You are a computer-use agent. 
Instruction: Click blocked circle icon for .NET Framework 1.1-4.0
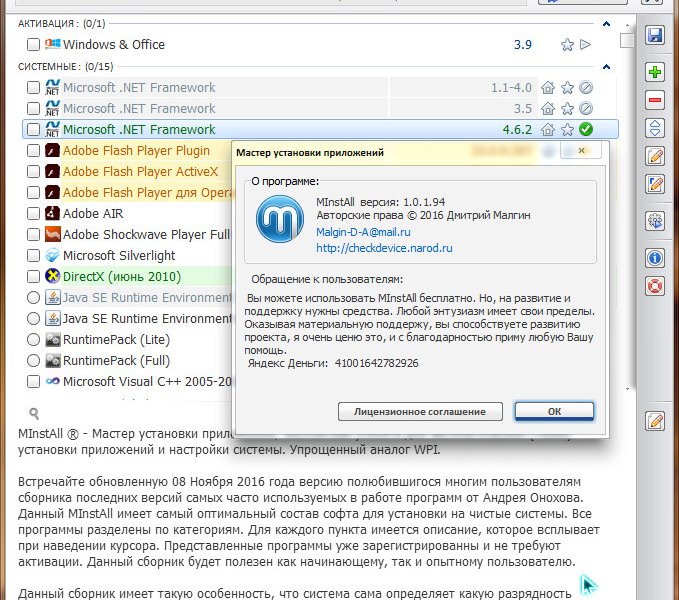[586, 87]
